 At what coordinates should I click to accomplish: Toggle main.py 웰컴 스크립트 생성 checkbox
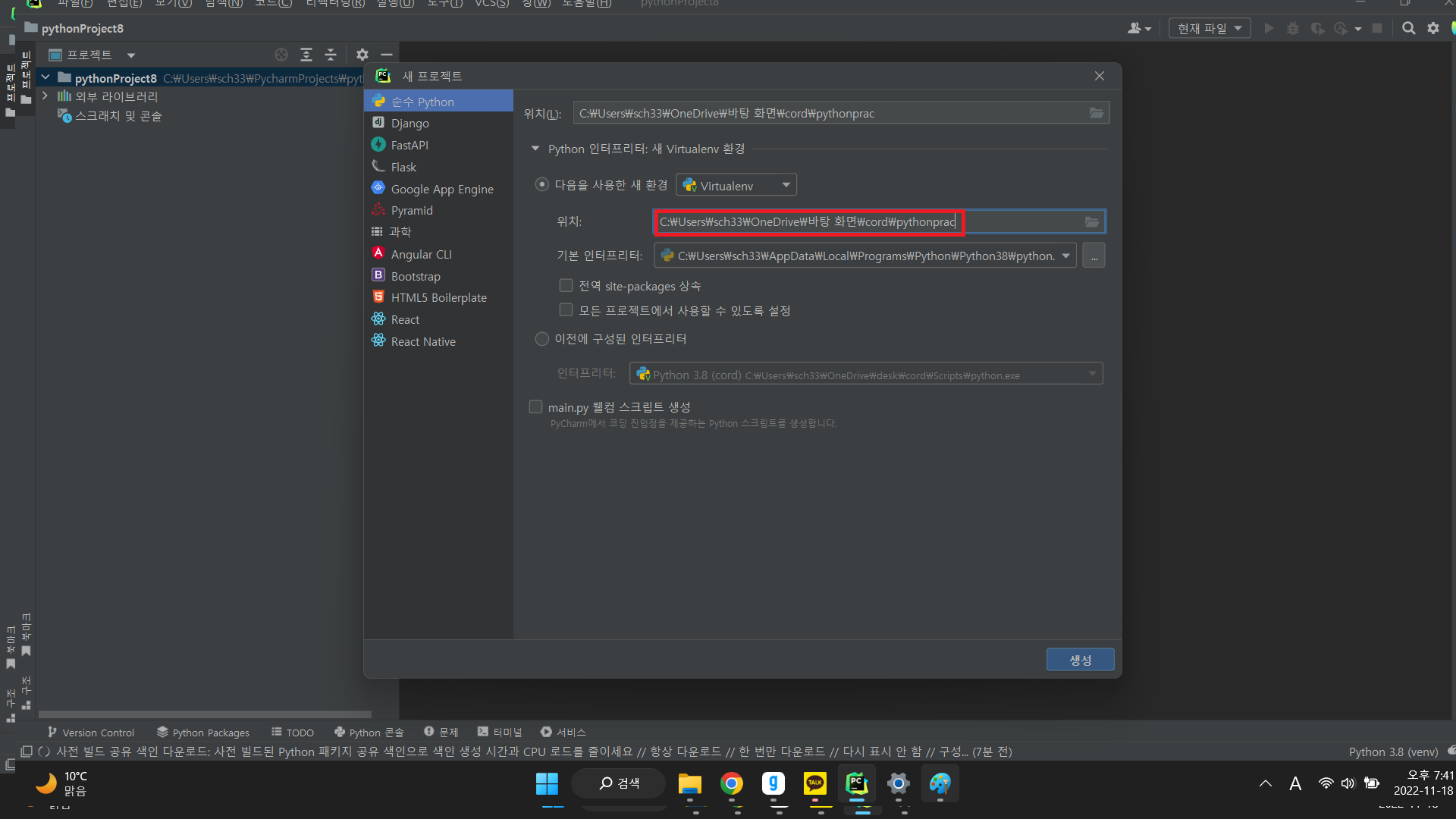point(535,407)
